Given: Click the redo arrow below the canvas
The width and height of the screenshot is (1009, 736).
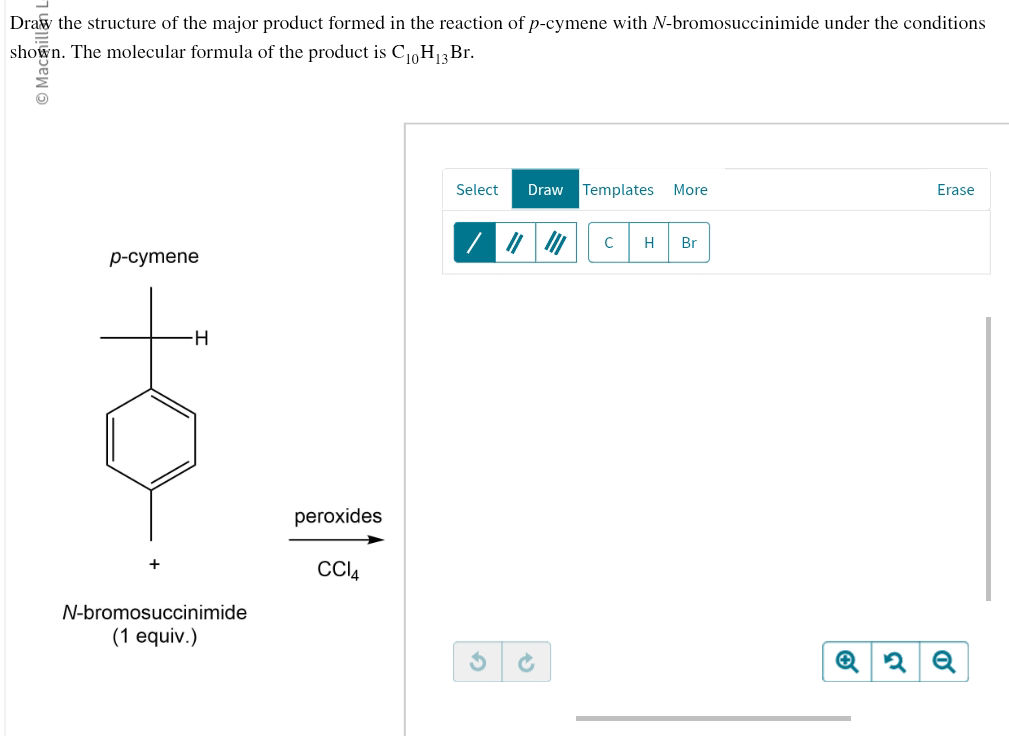Looking at the screenshot, I should pos(524,661).
